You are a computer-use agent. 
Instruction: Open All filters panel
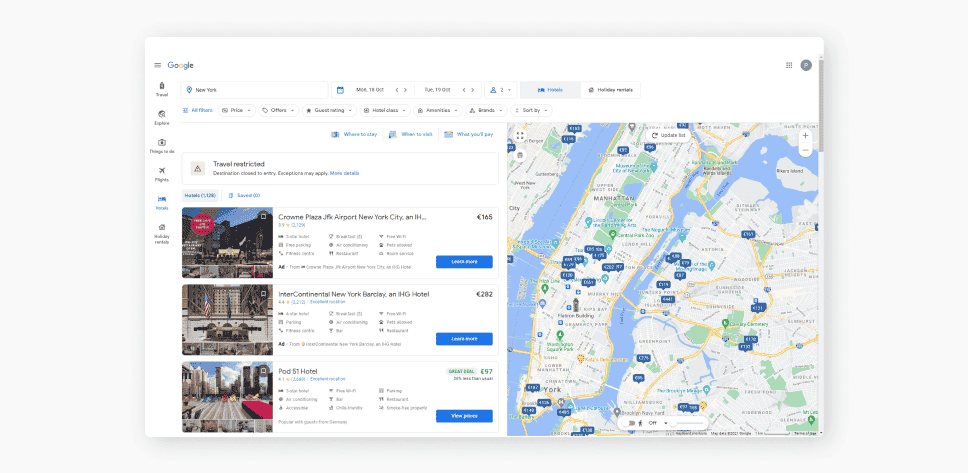coord(198,111)
